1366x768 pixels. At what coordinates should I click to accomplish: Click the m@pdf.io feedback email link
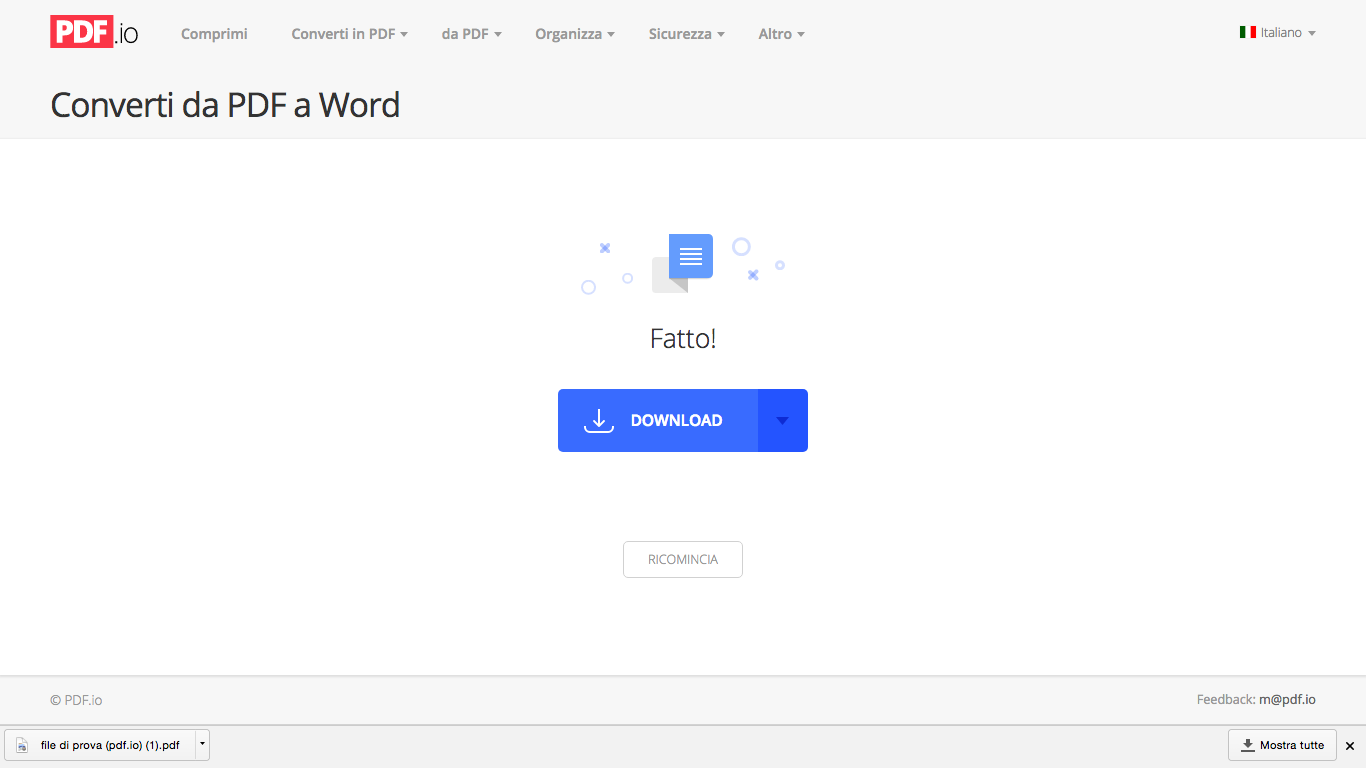pos(1287,700)
